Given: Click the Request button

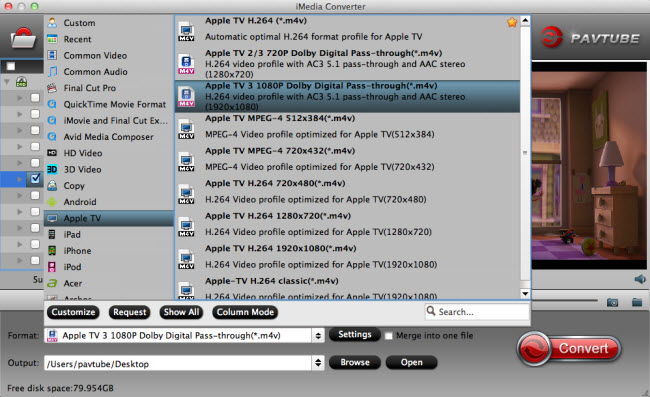Looking at the screenshot, I should (129, 312).
